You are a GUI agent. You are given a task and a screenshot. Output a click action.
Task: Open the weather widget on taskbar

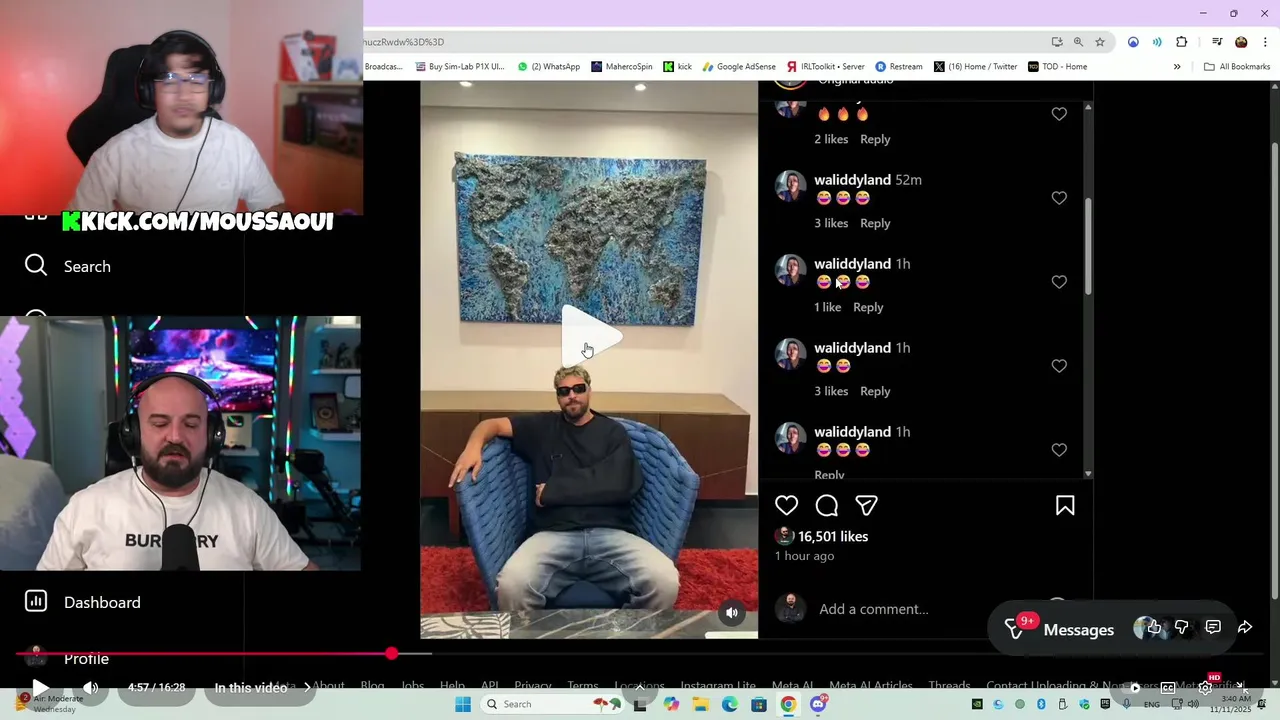pyautogui.click(x=50, y=703)
